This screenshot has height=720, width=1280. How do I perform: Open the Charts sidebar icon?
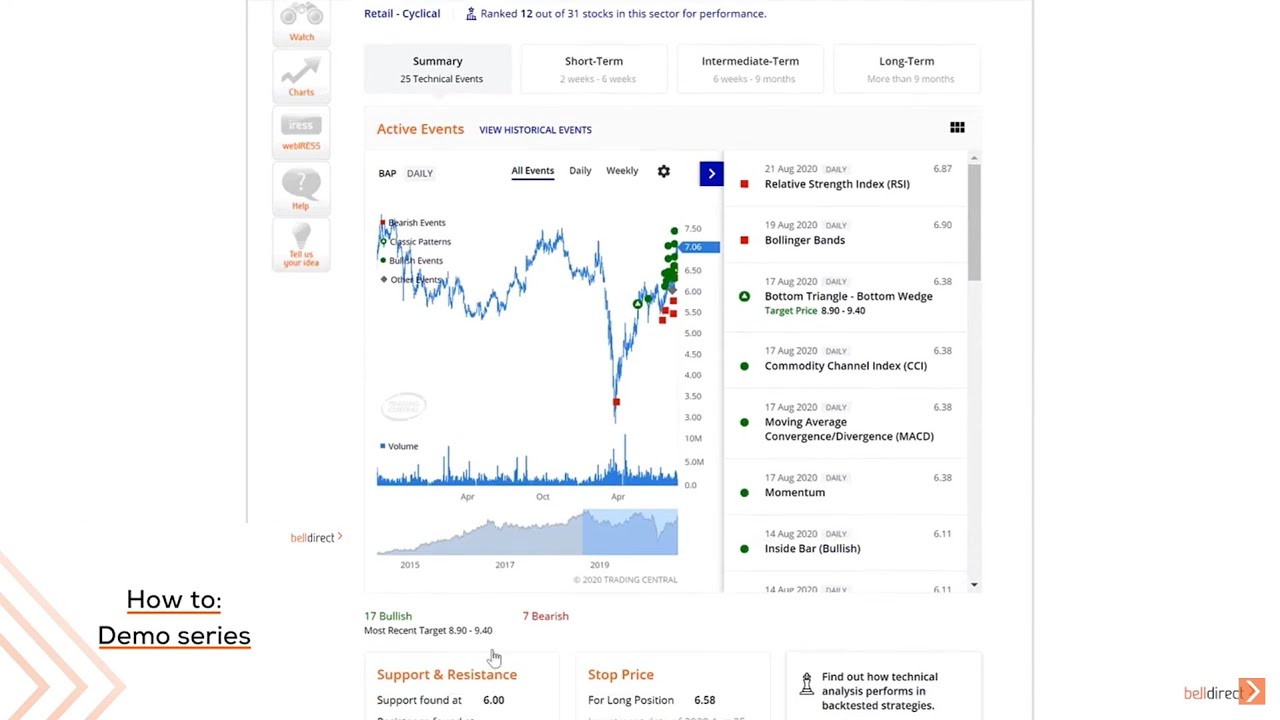[x=301, y=76]
